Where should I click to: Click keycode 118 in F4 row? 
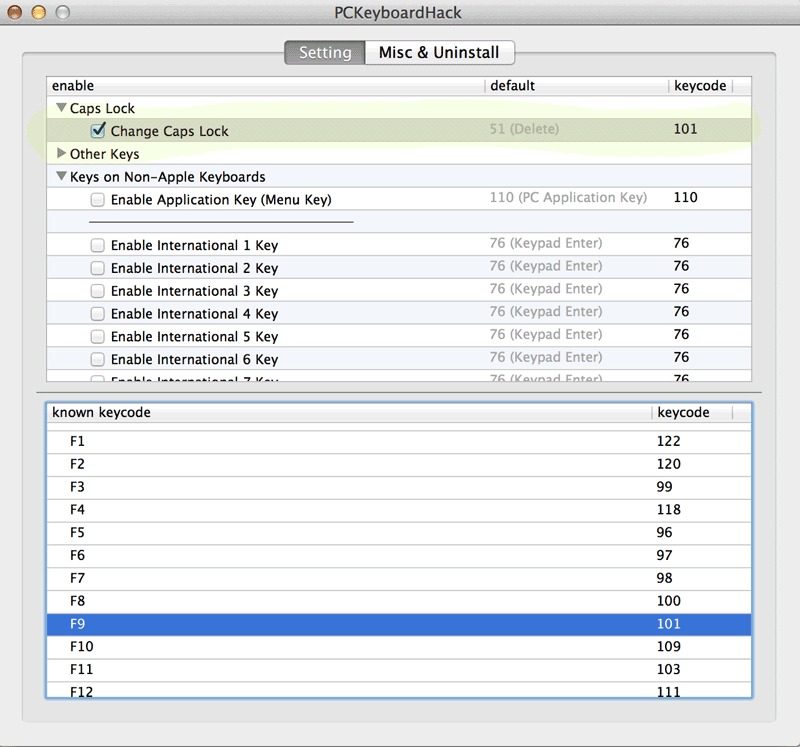coord(668,510)
